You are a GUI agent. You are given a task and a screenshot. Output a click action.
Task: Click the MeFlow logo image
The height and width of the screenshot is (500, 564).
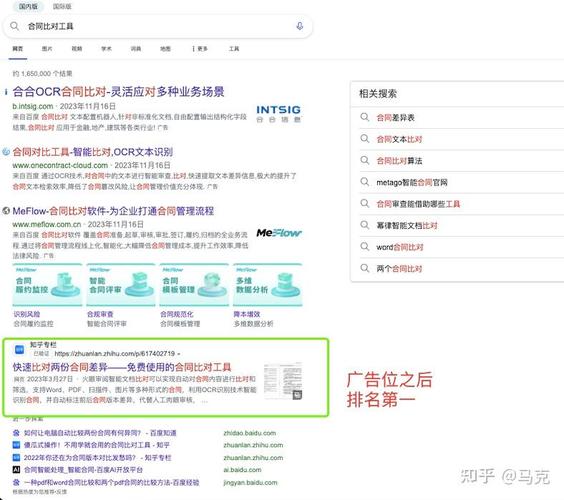279,233
